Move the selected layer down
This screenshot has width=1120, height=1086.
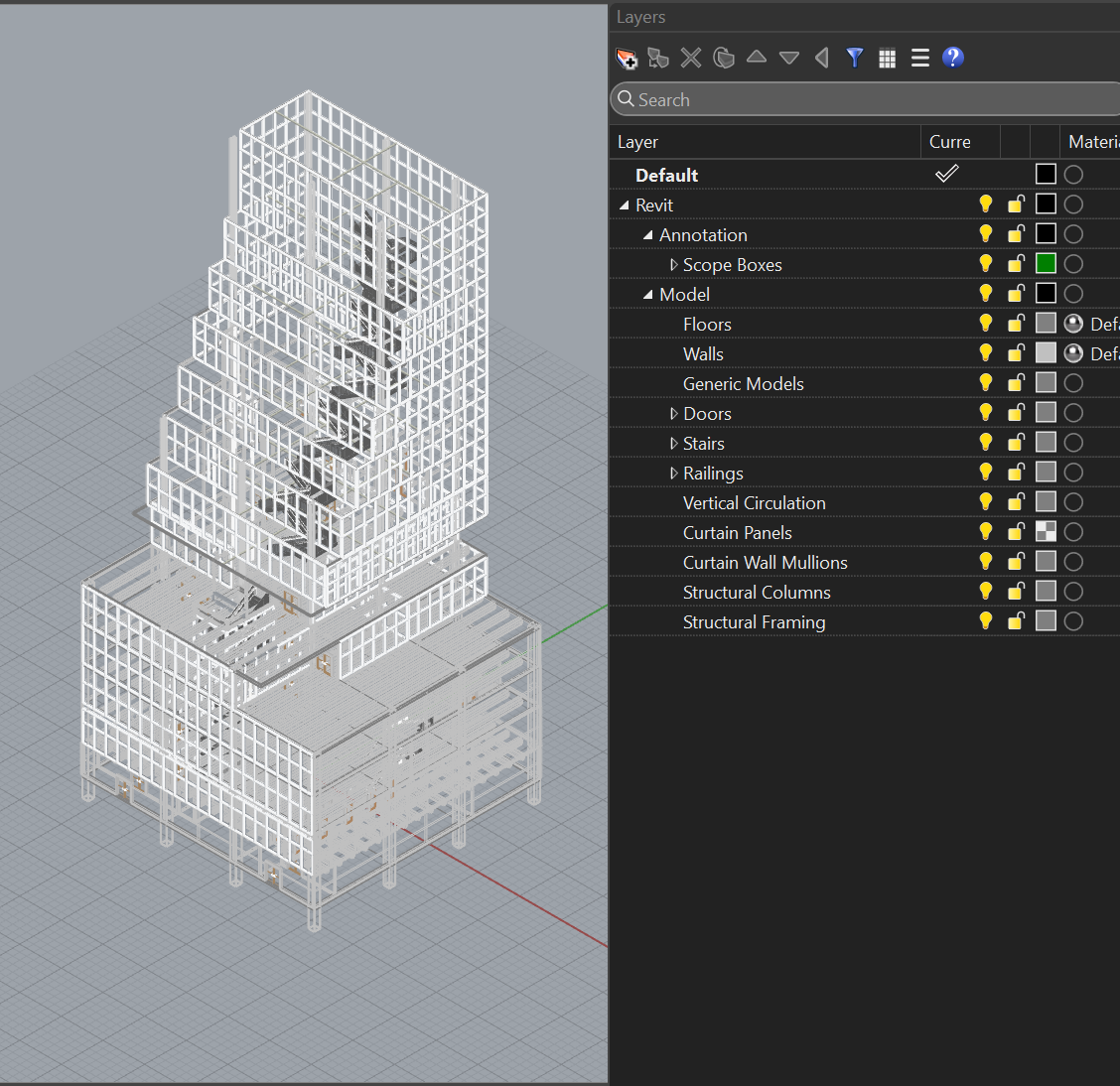pos(788,58)
